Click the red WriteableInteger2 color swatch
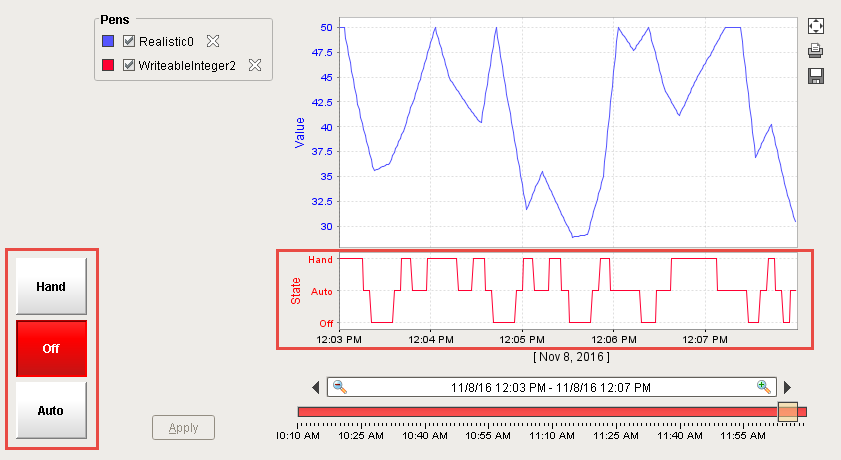841x460 pixels. tap(108, 65)
